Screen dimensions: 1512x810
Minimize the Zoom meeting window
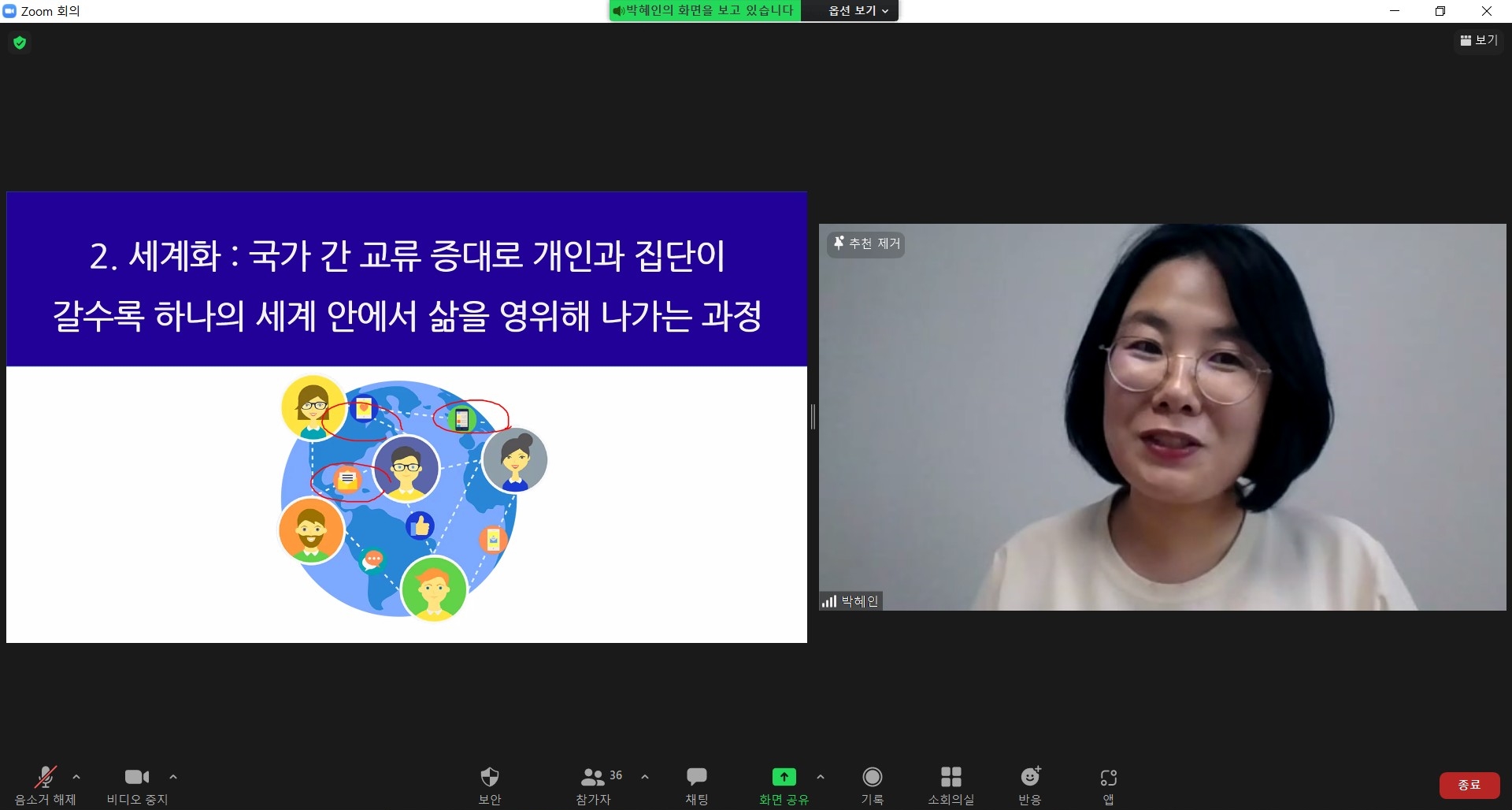(x=1395, y=11)
